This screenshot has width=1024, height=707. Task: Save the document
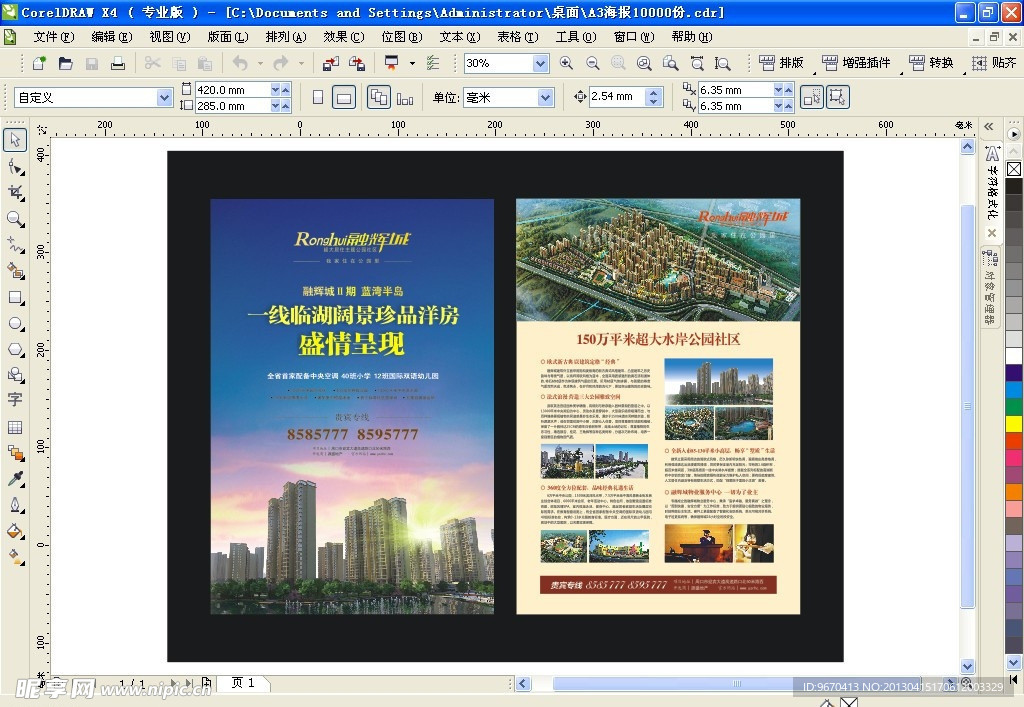(92, 63)
